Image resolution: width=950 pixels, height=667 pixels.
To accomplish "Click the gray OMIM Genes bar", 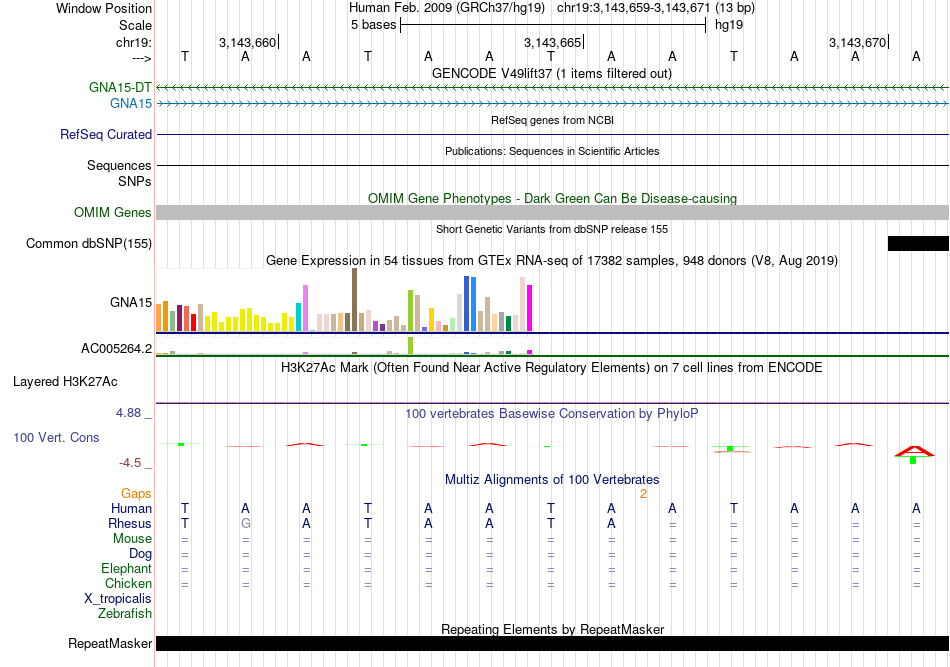I will (x=552, y=213).
